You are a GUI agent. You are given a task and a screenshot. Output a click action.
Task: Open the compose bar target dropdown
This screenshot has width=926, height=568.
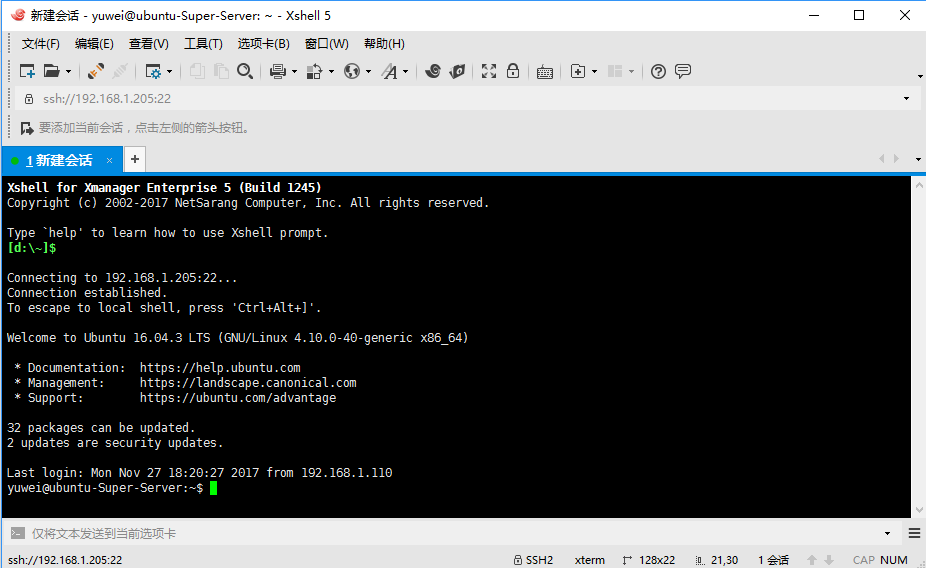point(887,534)
